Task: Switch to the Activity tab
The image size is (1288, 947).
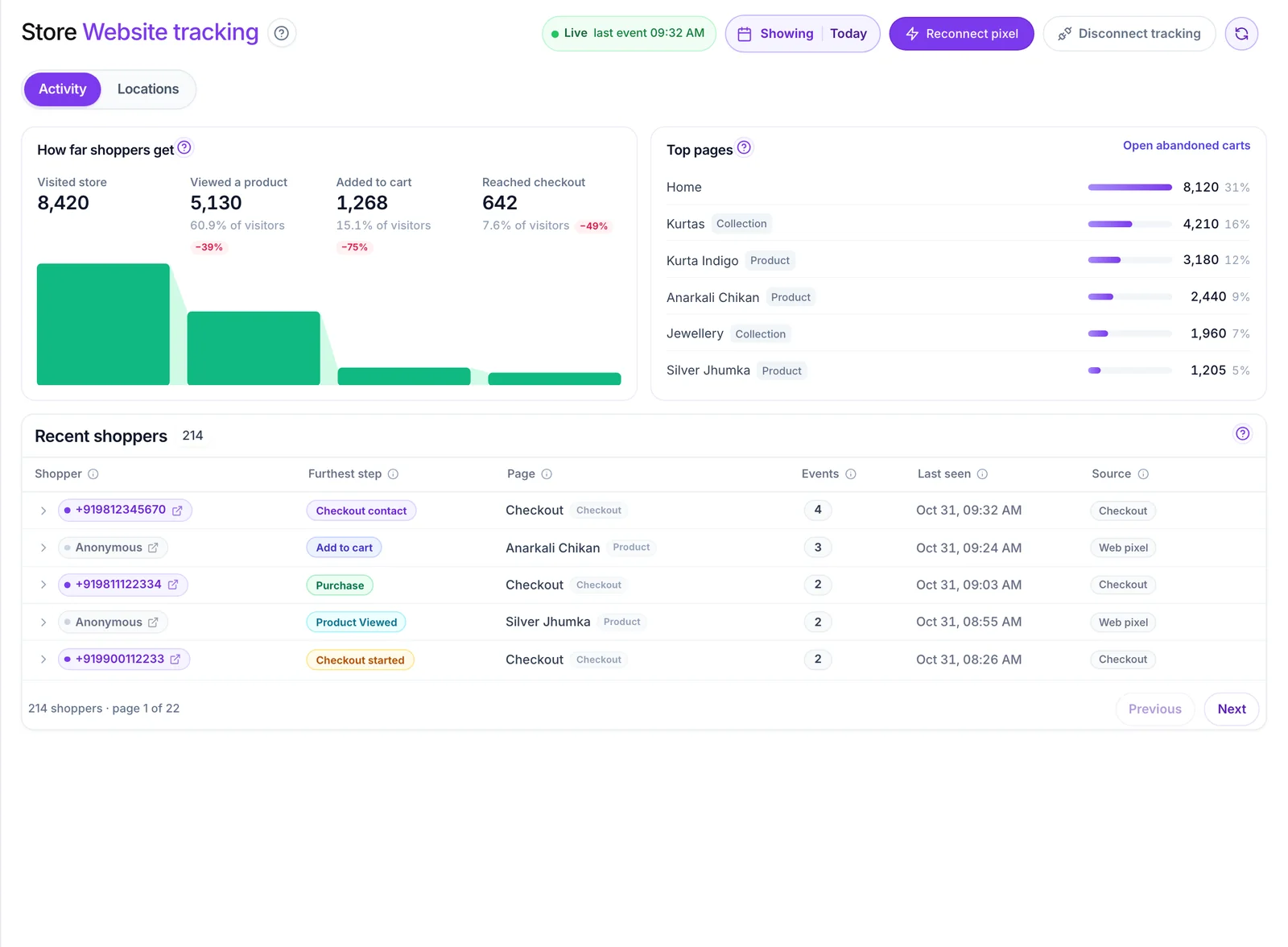Action: [x=63, y=89]
